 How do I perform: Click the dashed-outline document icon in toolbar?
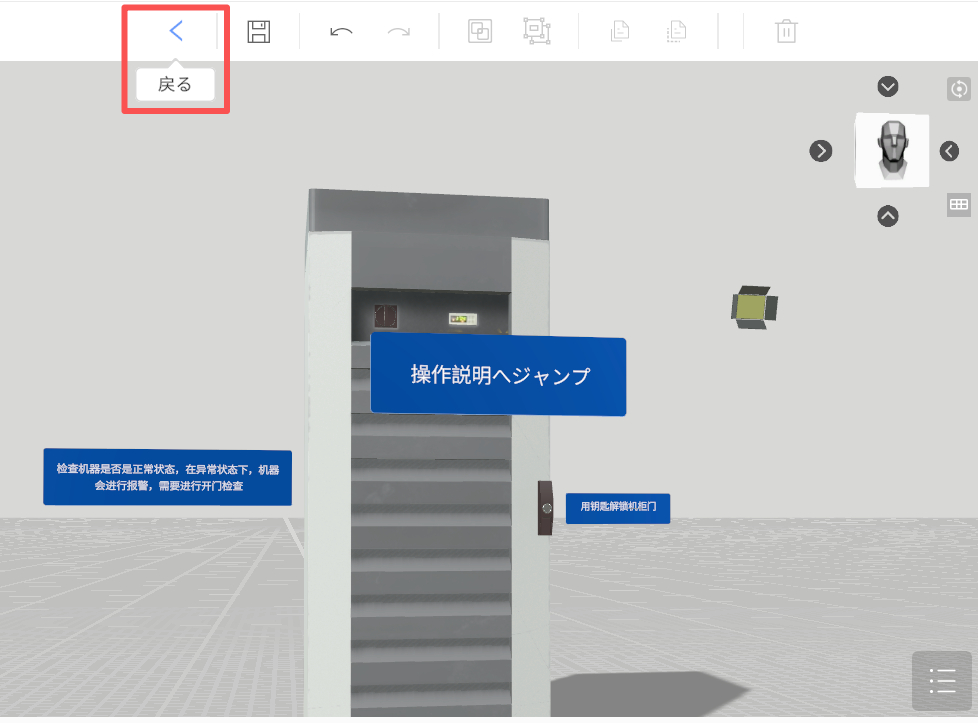tap(677, 32)
